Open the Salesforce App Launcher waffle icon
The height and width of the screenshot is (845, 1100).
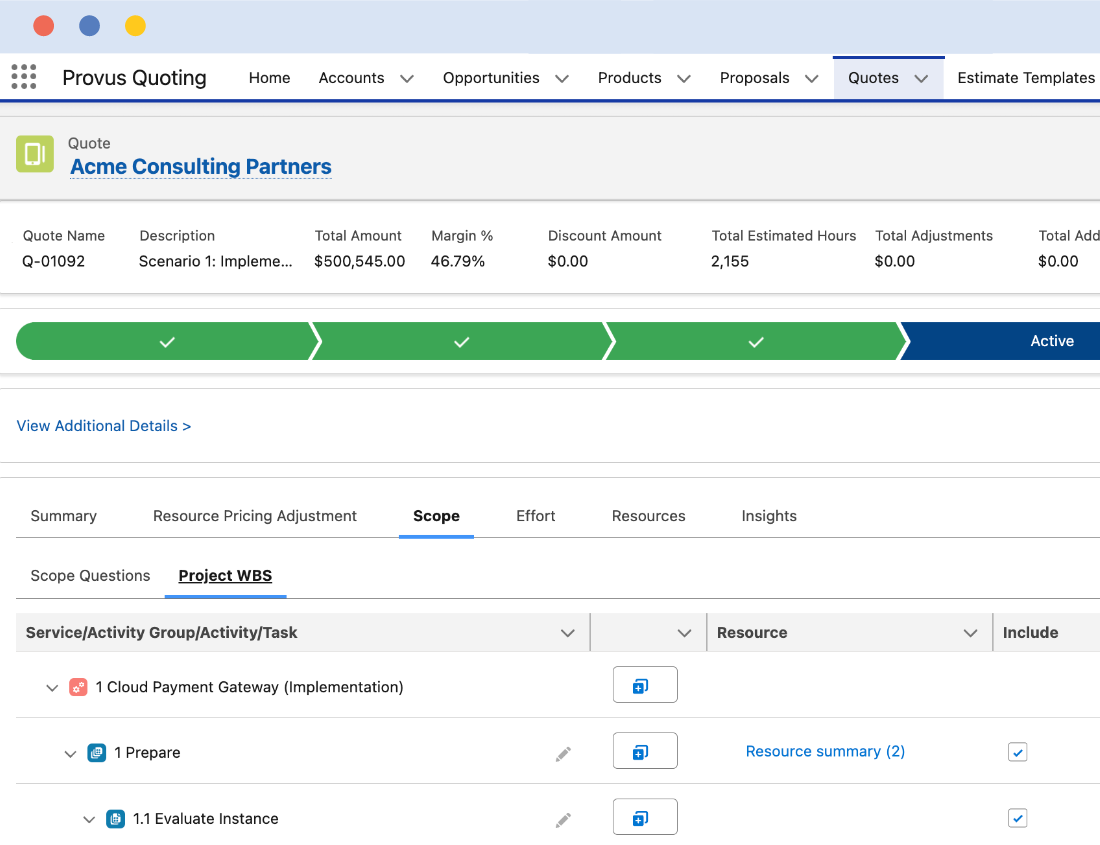pyautogui.click(x=23, y=77)
